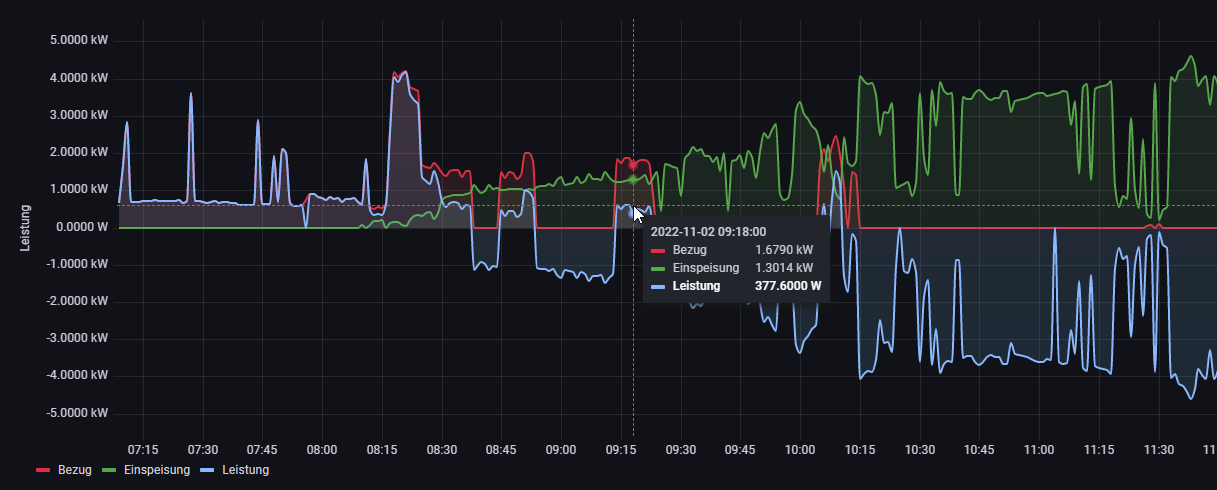Click the -5.0000 kW y-axis label

(76, 413)
